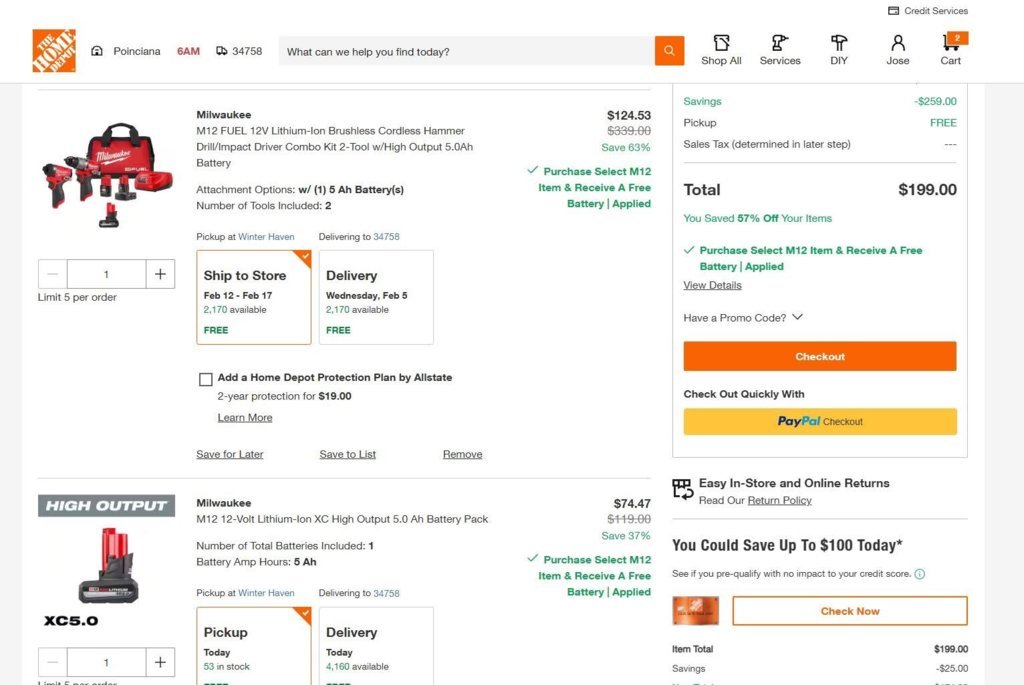
Task: Select Delivery option for combo kit
Action: [376, 297]
